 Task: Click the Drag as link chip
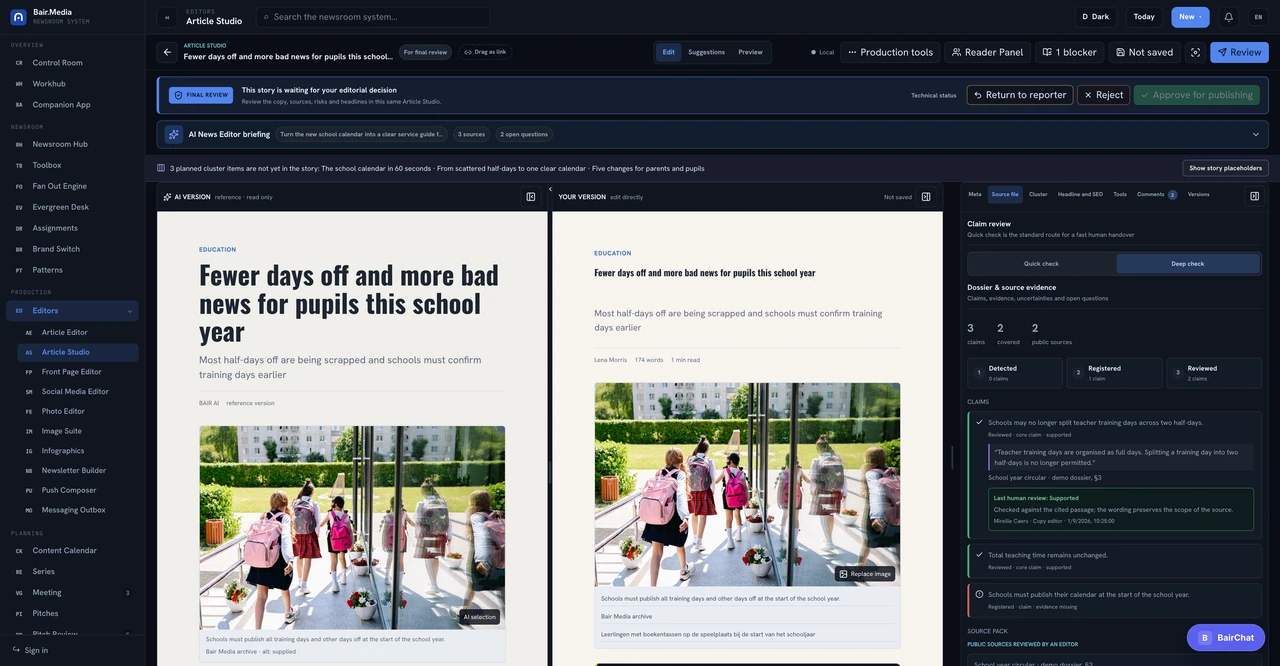[x=485, y=52]
